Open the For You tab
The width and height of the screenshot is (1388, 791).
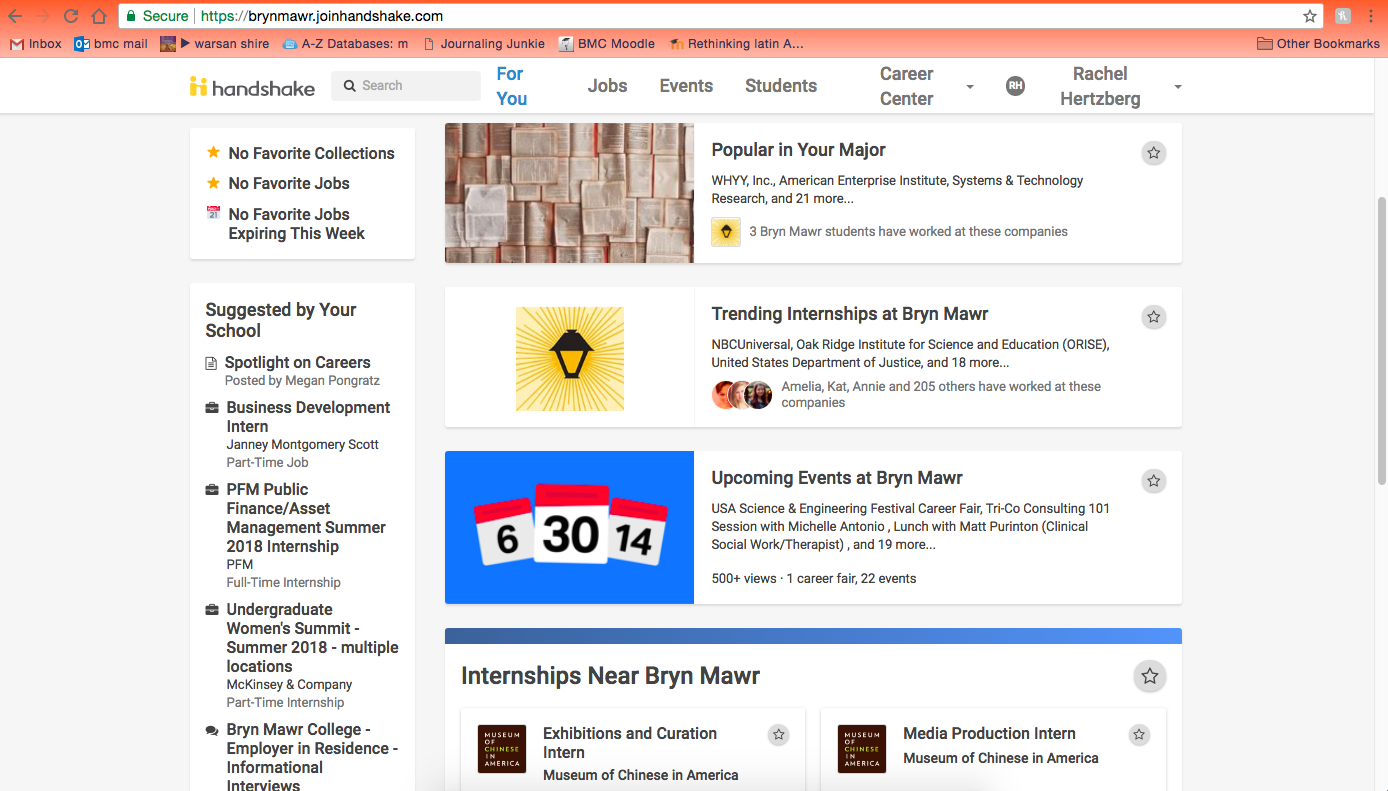(511, 86)
